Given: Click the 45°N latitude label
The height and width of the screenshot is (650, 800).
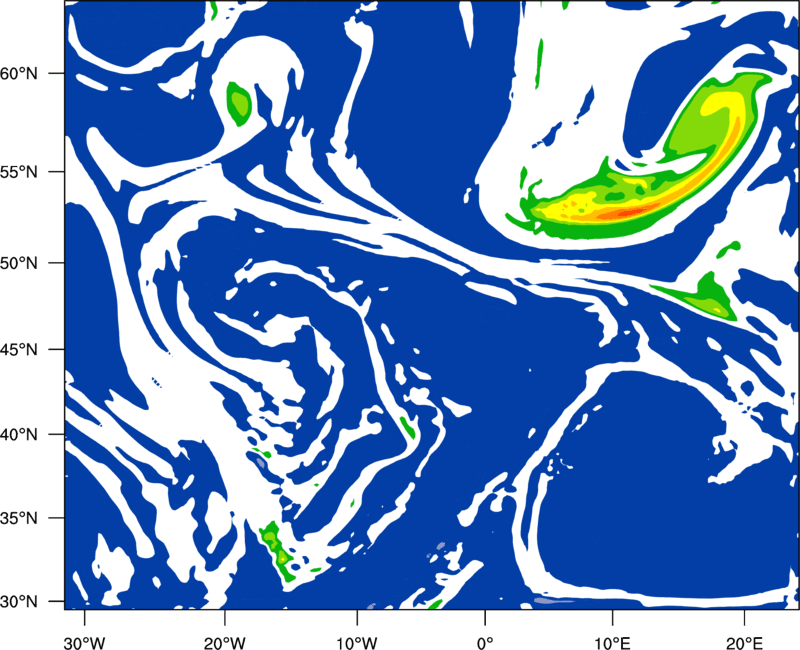Looking at the screenshot, I should click(x=19, y=349).
